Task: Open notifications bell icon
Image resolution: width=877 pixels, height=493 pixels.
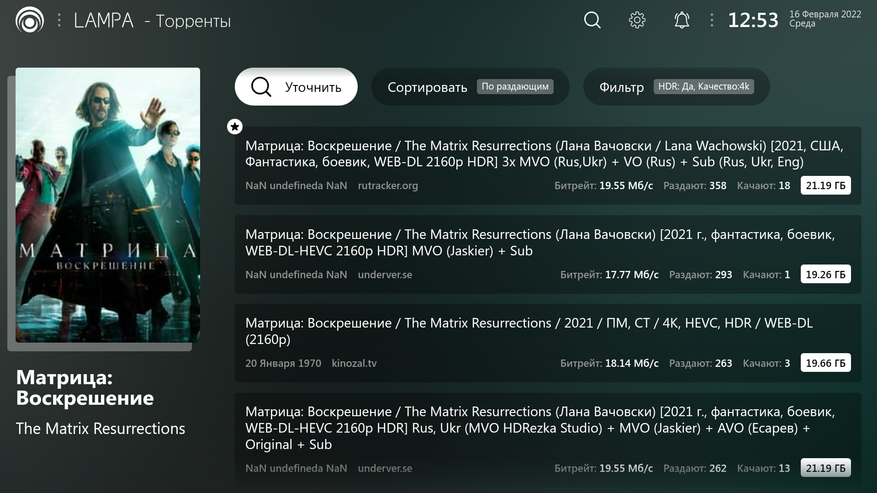Action: [x=681, y=20]
